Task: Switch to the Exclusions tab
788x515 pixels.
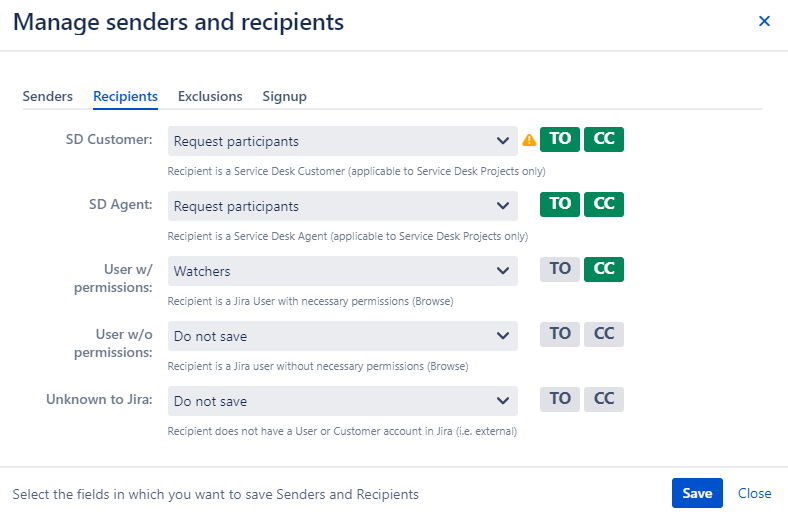Action: tap(210, 96)
